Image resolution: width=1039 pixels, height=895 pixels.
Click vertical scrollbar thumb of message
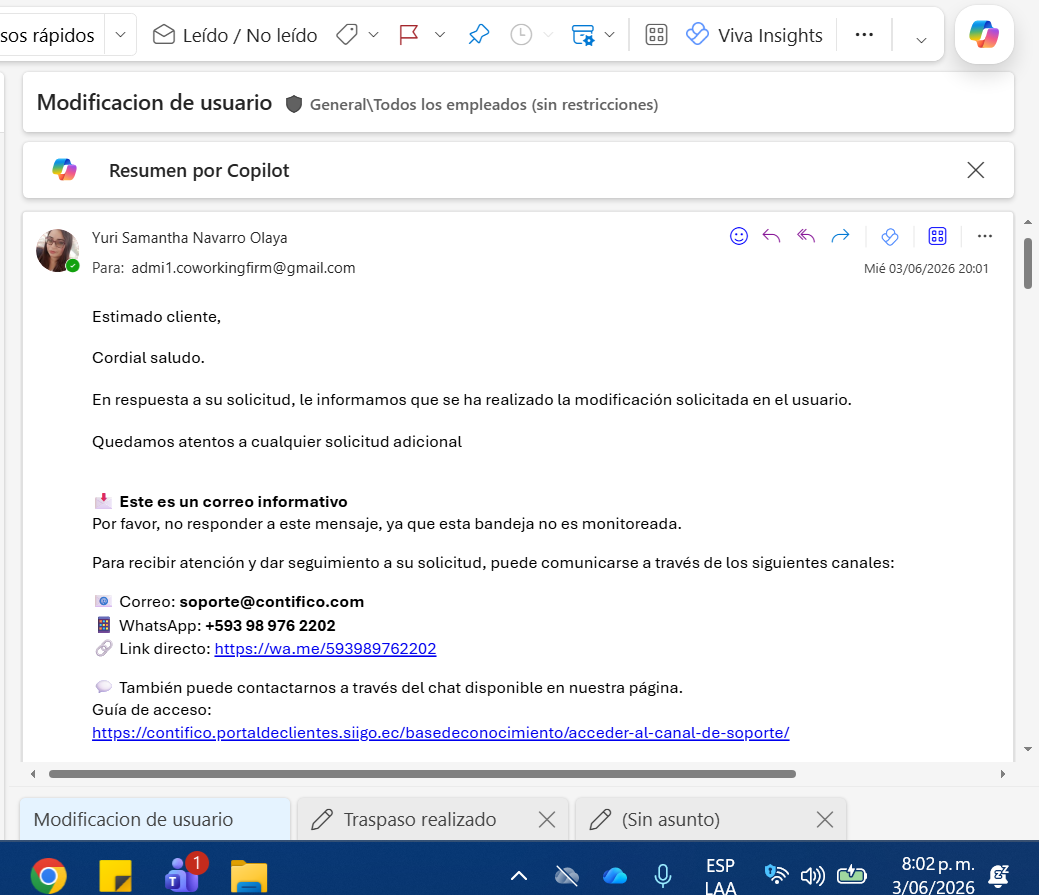(1028, 263)
